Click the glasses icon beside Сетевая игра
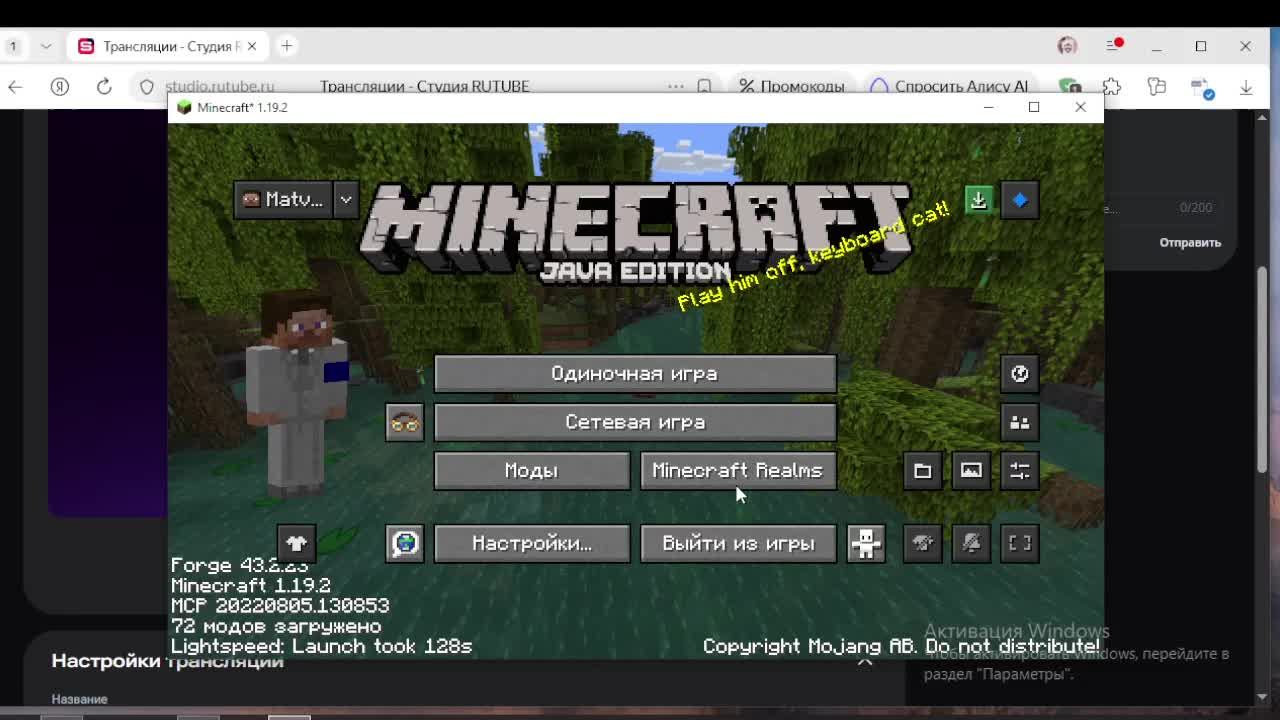 coord(405,422)
